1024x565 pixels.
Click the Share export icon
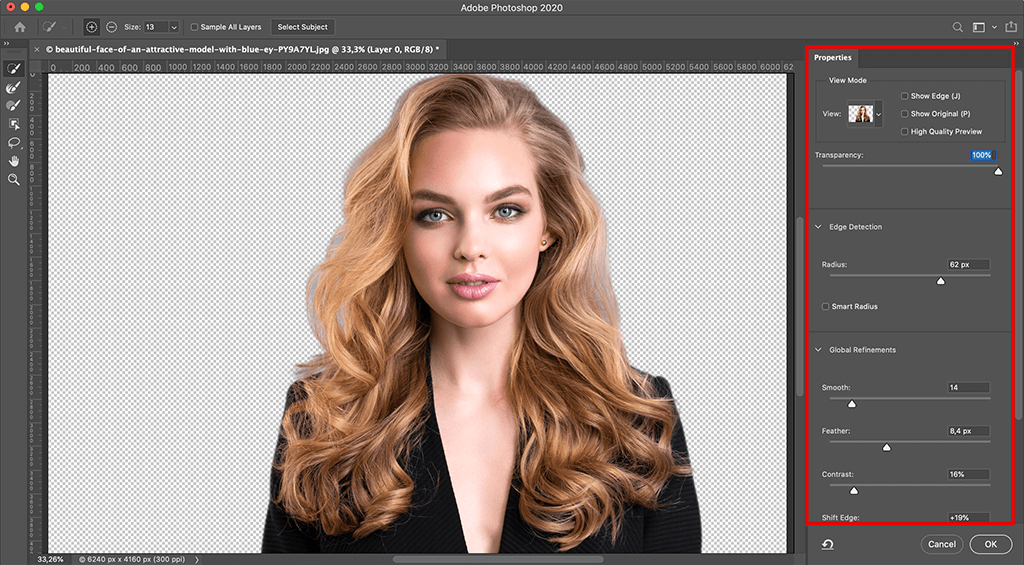tap(1011, 27)
